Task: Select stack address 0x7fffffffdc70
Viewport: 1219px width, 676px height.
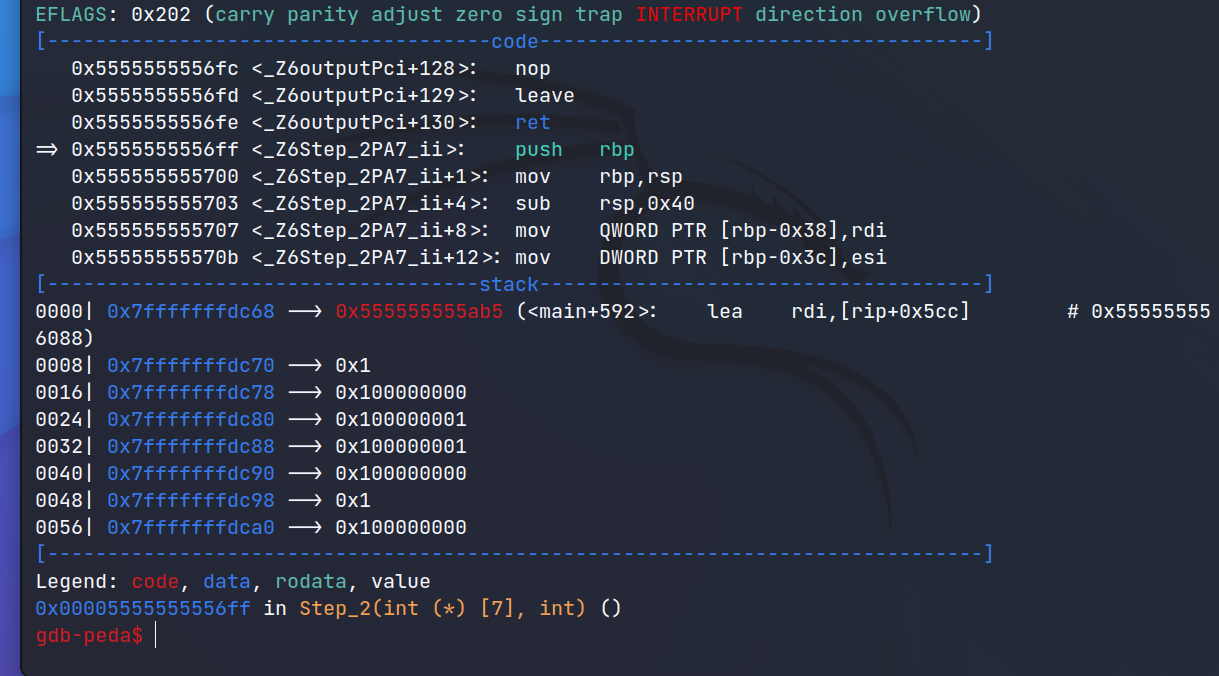Action: pos(191,366)
